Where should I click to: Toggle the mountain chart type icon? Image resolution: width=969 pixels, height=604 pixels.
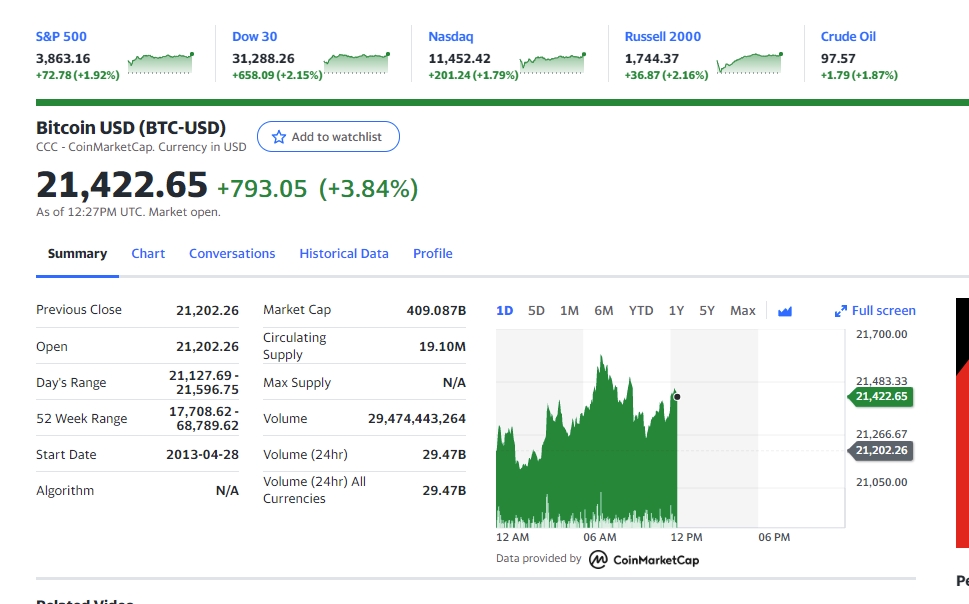pos(785,311)
